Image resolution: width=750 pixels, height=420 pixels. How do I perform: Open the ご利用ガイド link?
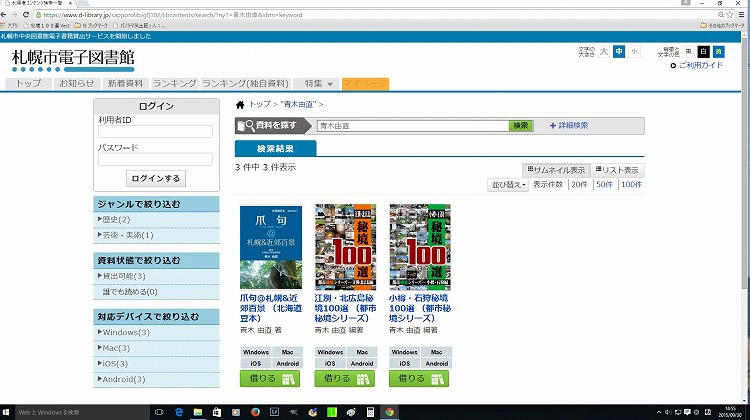697,66
